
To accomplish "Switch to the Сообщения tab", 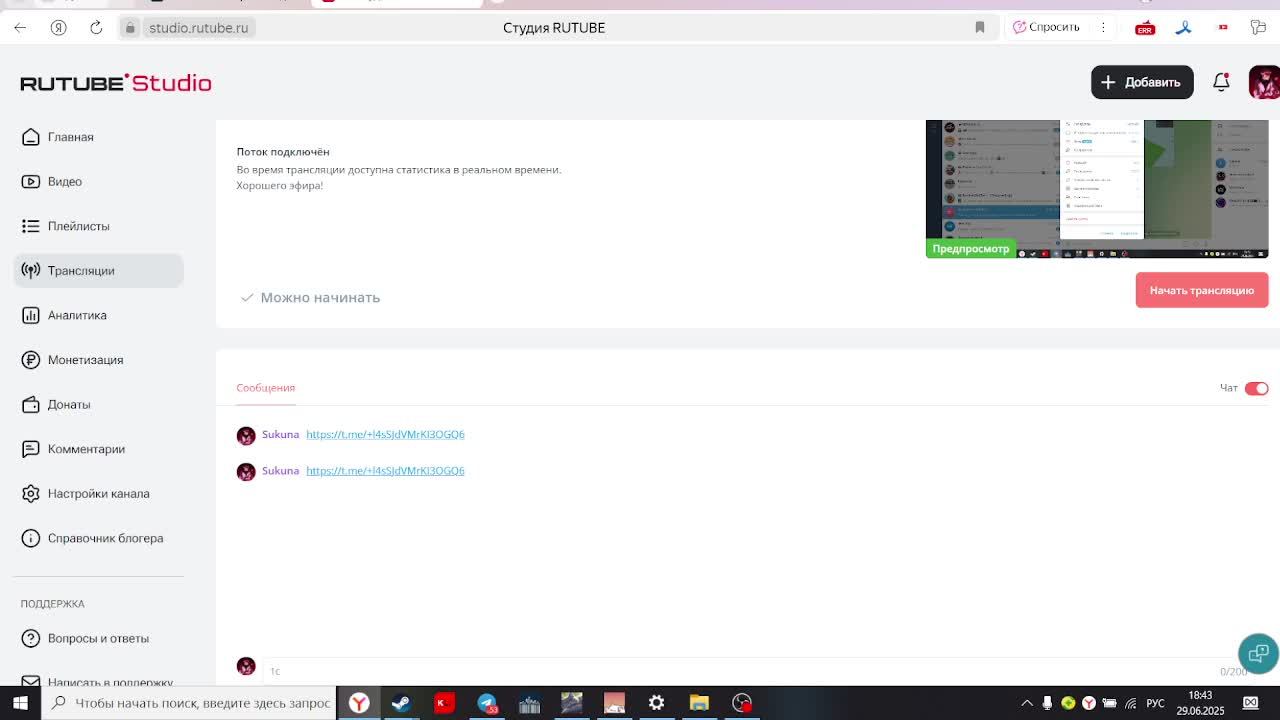I will (x=265, y=388).
